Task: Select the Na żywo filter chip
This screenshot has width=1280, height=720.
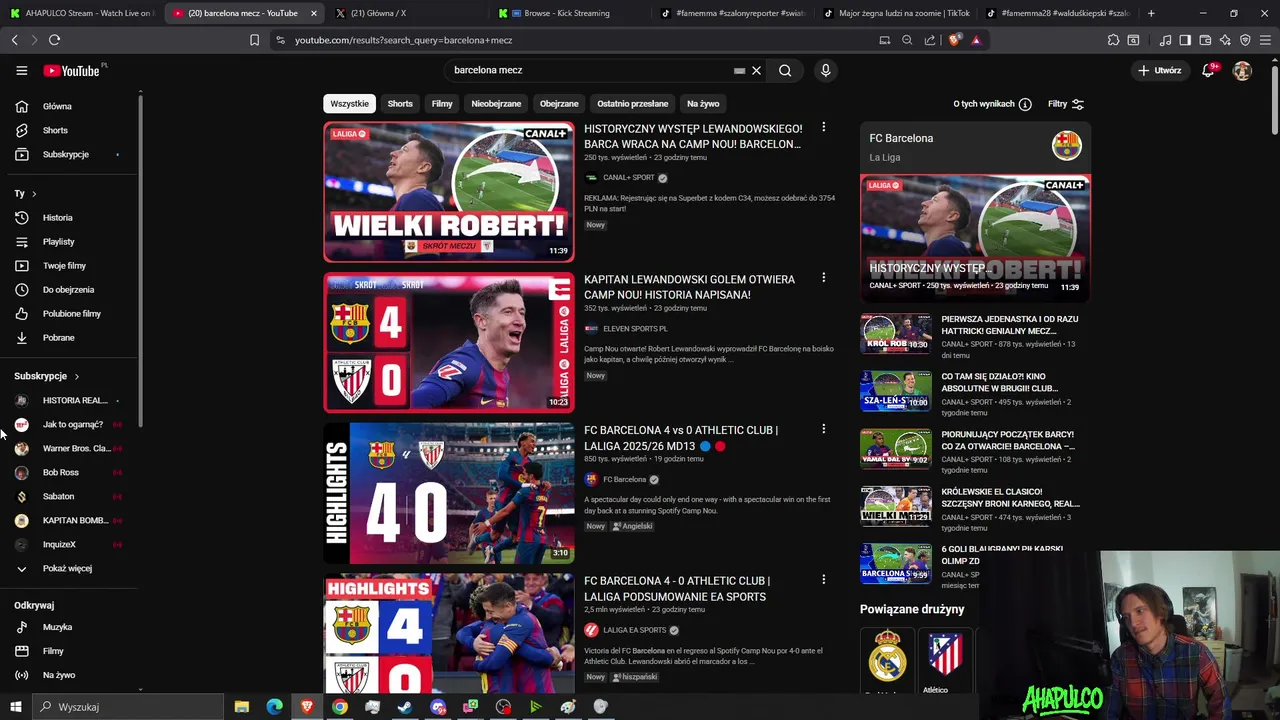Action: click(x=703, y=104)
